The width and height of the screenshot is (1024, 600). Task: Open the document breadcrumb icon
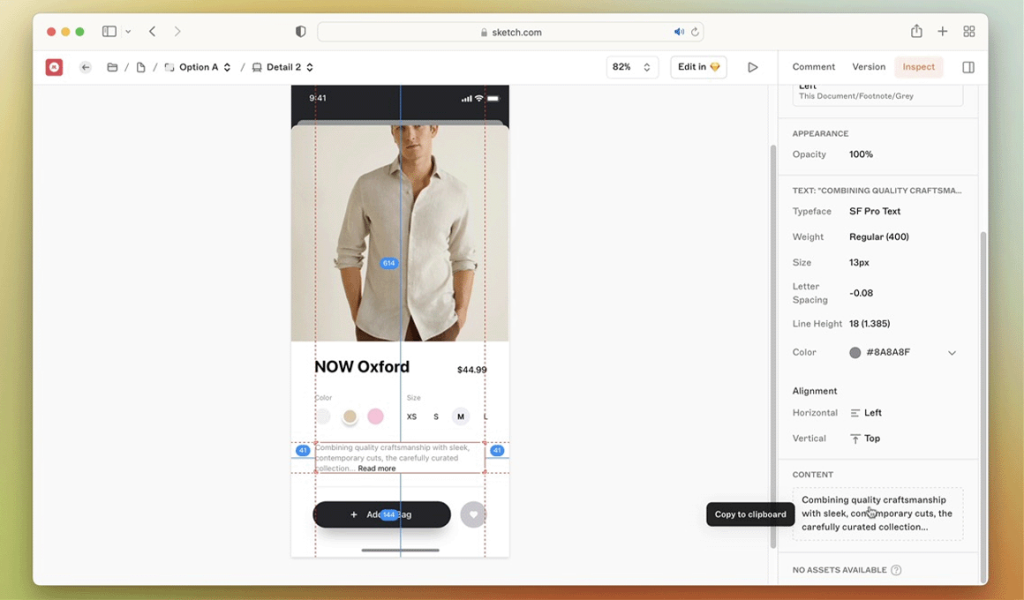(x=140, y=67)
